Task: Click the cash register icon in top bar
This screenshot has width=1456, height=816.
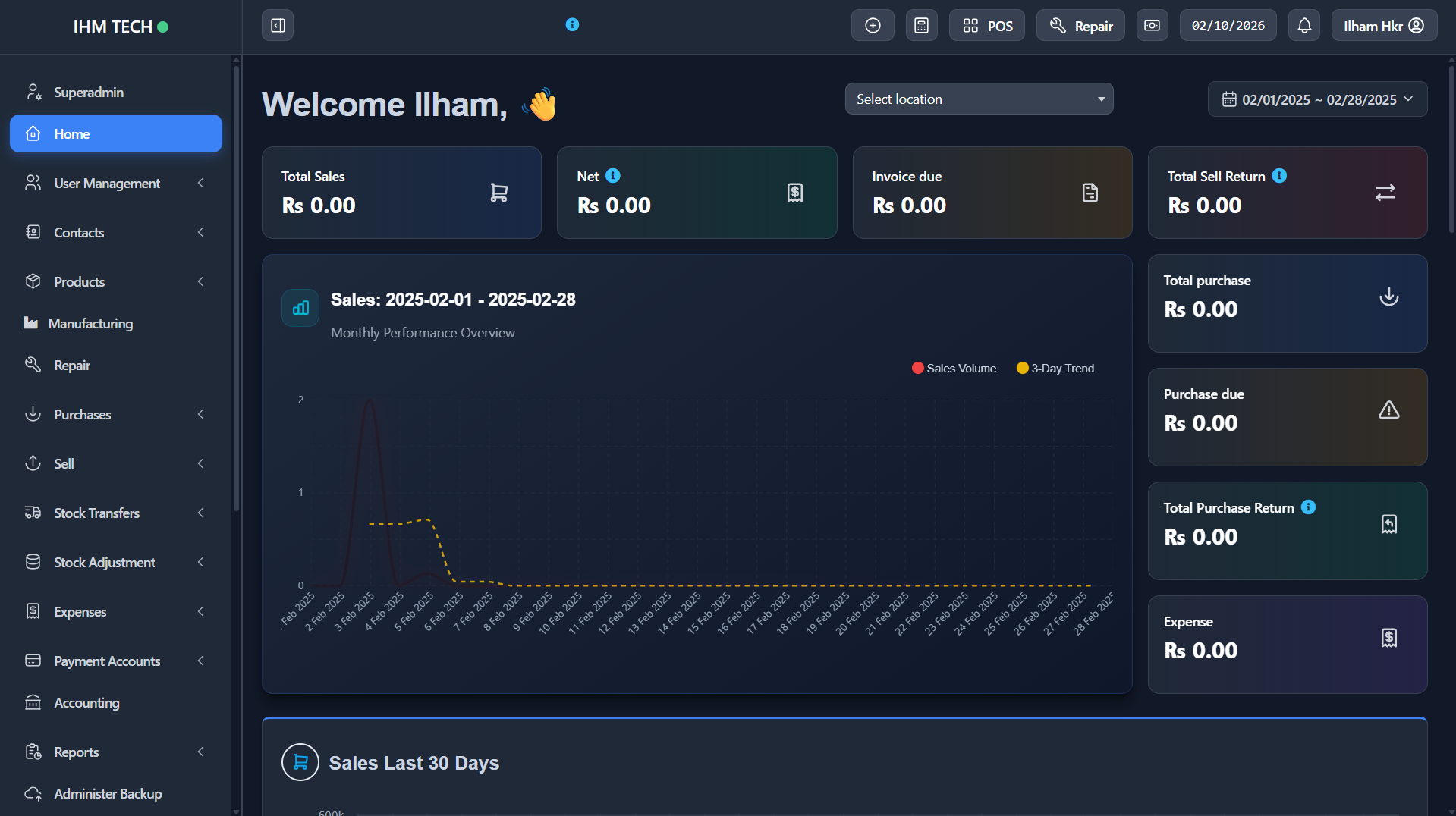Action: click(1152, 26)
